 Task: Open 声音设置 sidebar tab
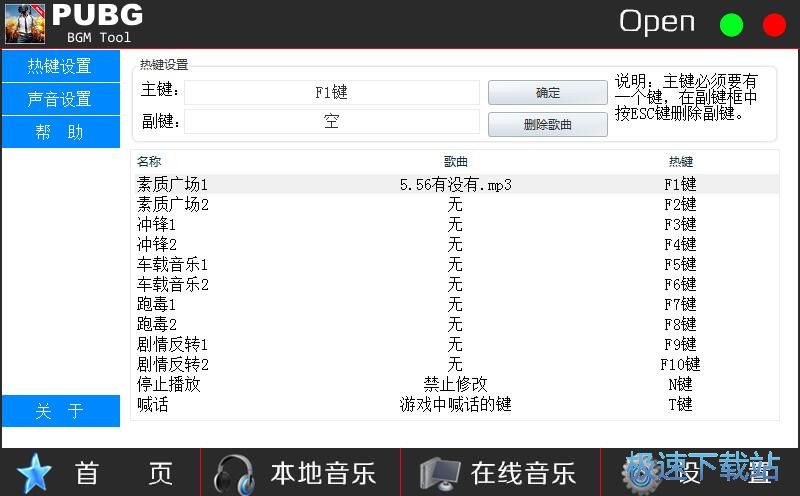click(61, 99)
